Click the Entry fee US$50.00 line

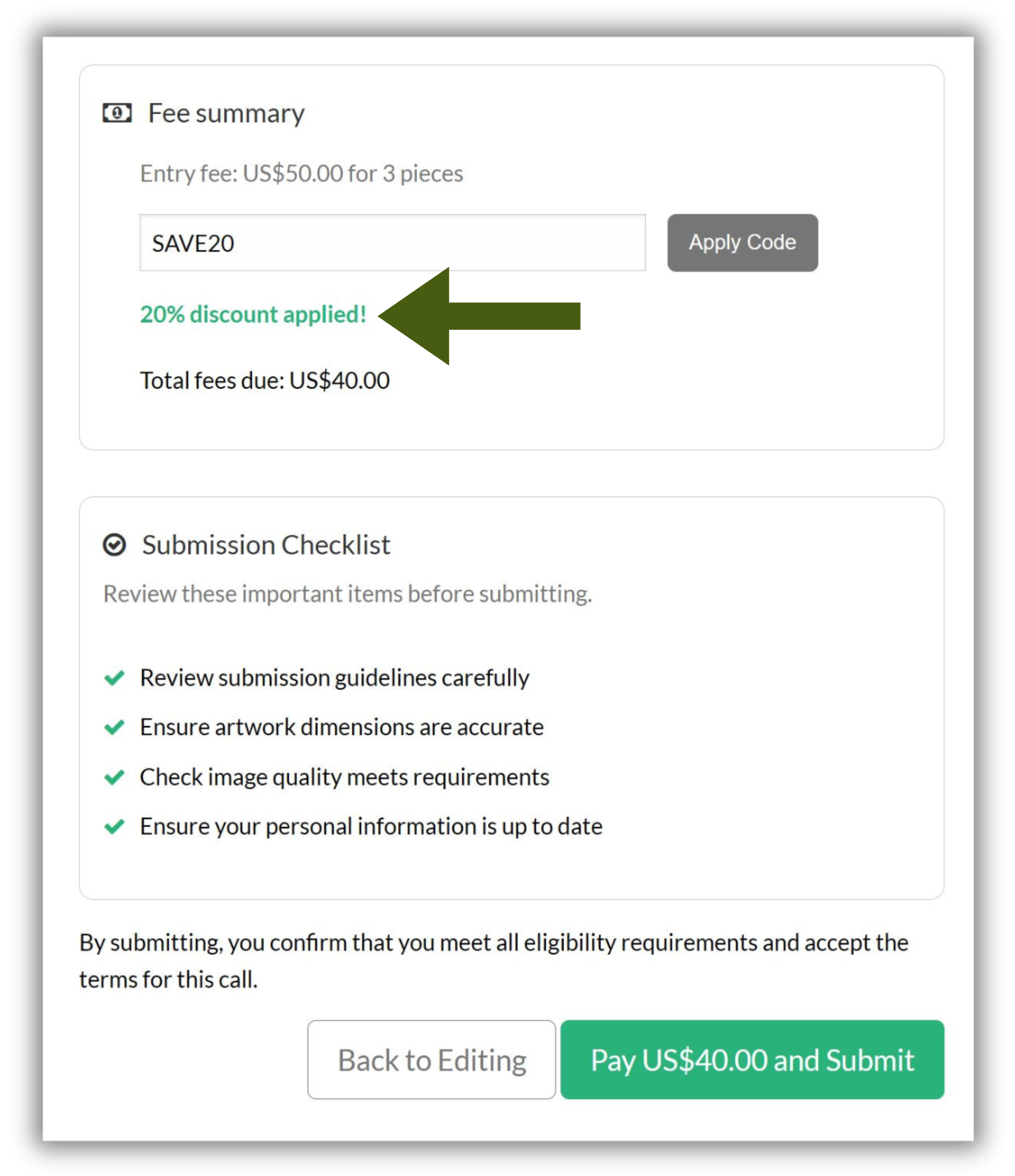[301, 174]
